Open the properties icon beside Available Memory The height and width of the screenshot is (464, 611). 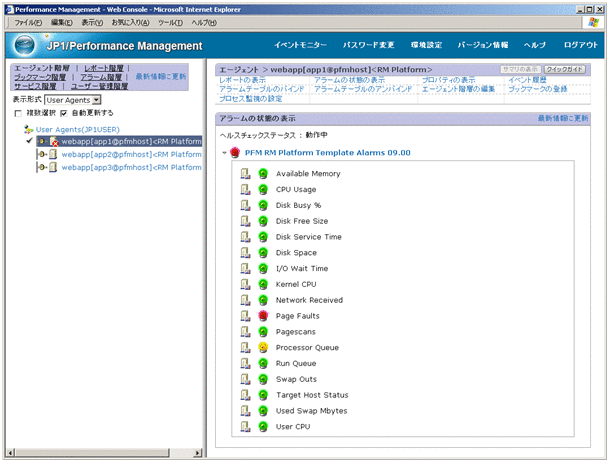(x=246, y=173)
